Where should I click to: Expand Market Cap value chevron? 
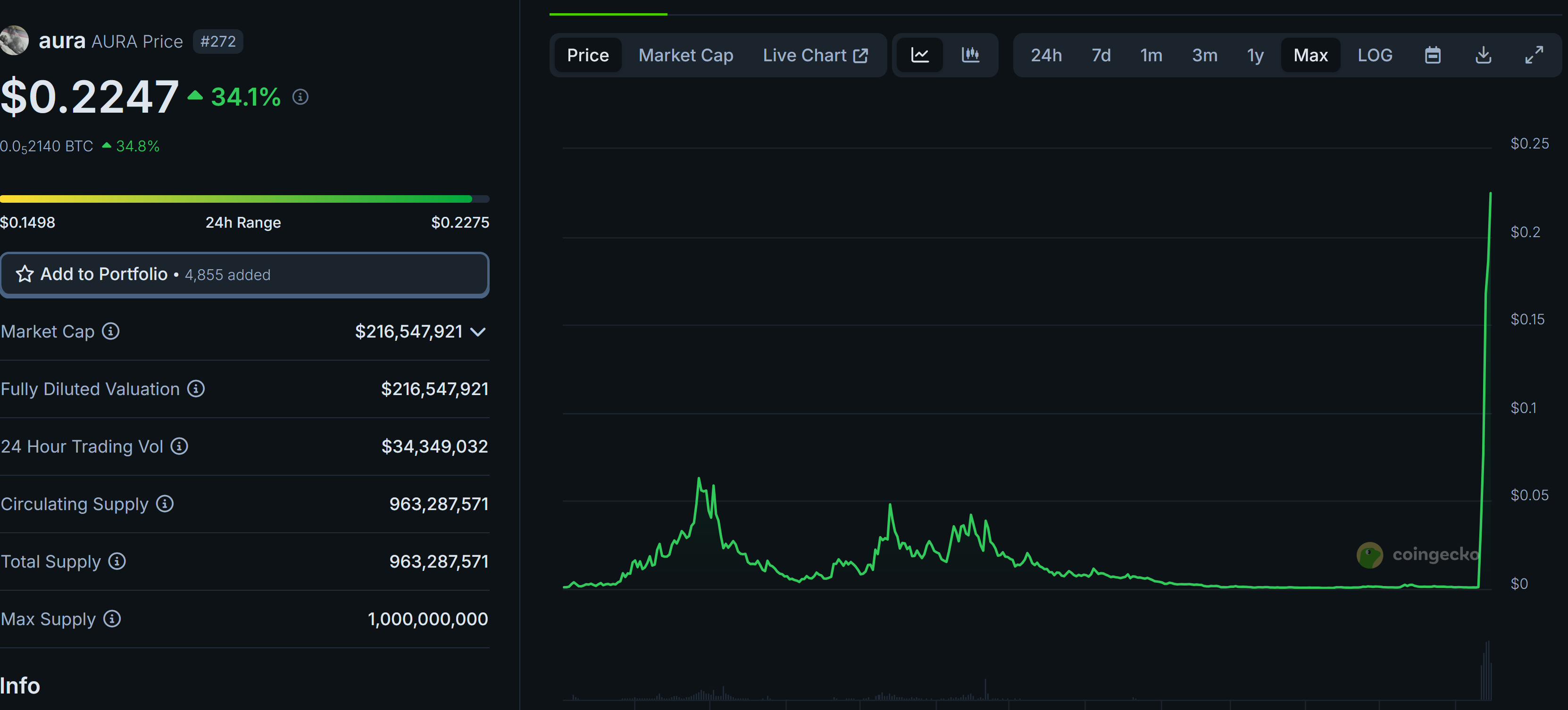click(478, 332)
